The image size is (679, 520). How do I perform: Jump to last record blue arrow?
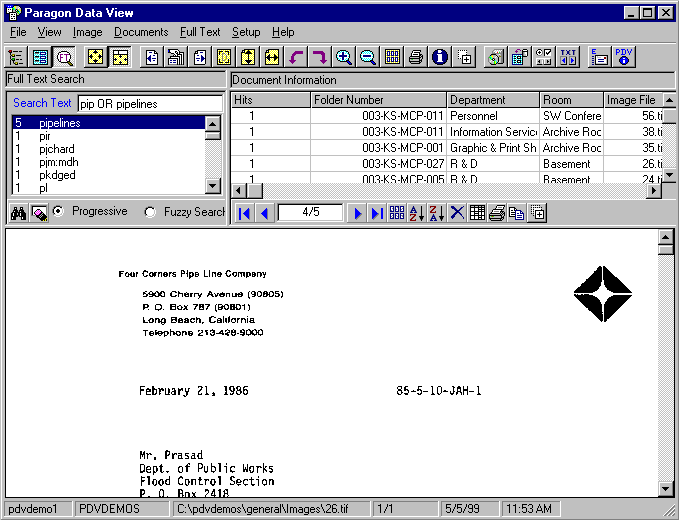pos(377,213)
